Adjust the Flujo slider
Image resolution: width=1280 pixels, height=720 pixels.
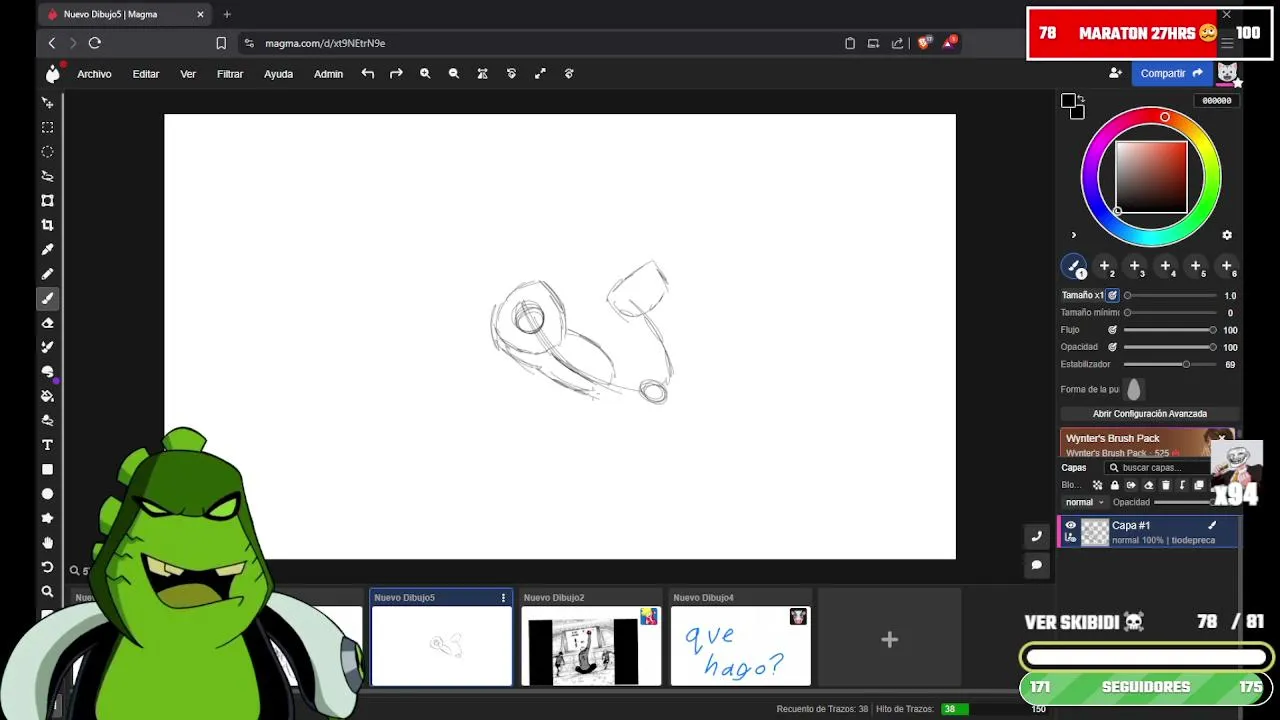(x=1170, y=330)
